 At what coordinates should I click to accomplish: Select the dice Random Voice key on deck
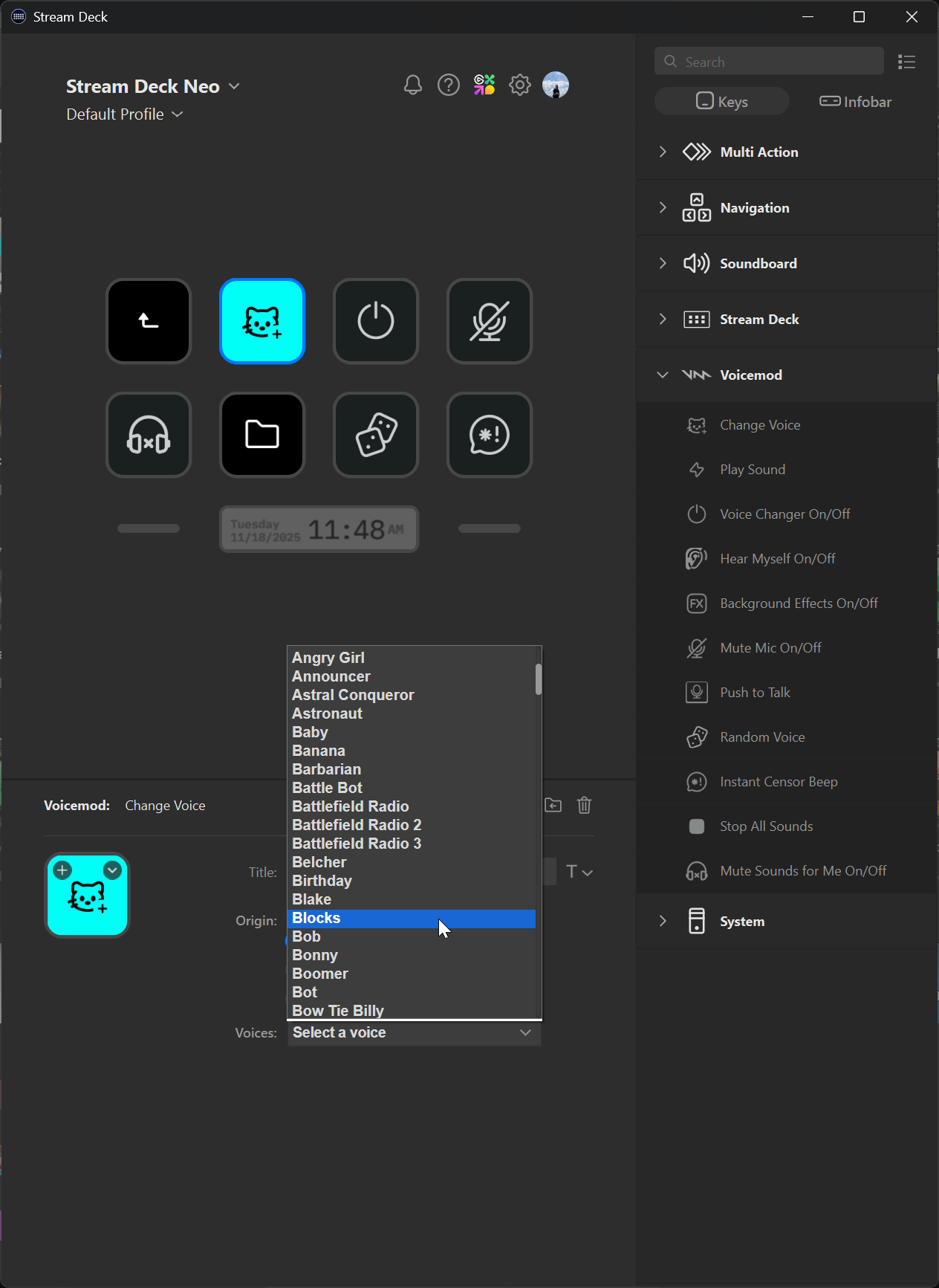[x=376, y=435]
